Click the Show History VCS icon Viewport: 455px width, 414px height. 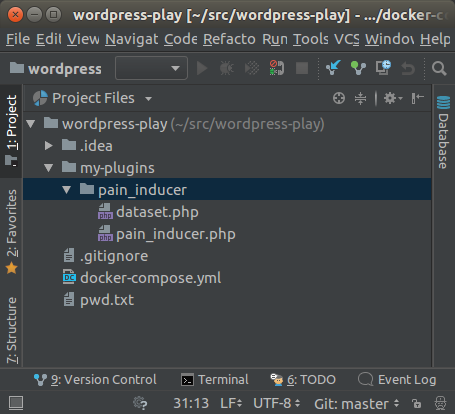pos(383,68)
